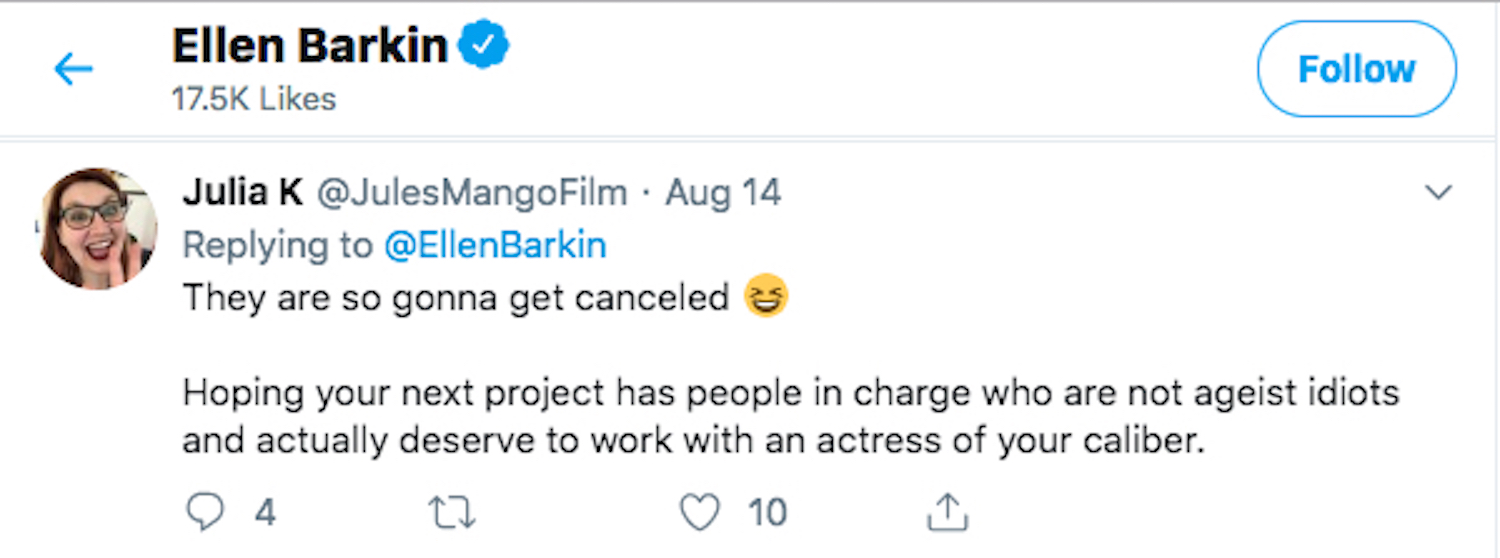Retweet Julia K's reply

coord(451,513)
